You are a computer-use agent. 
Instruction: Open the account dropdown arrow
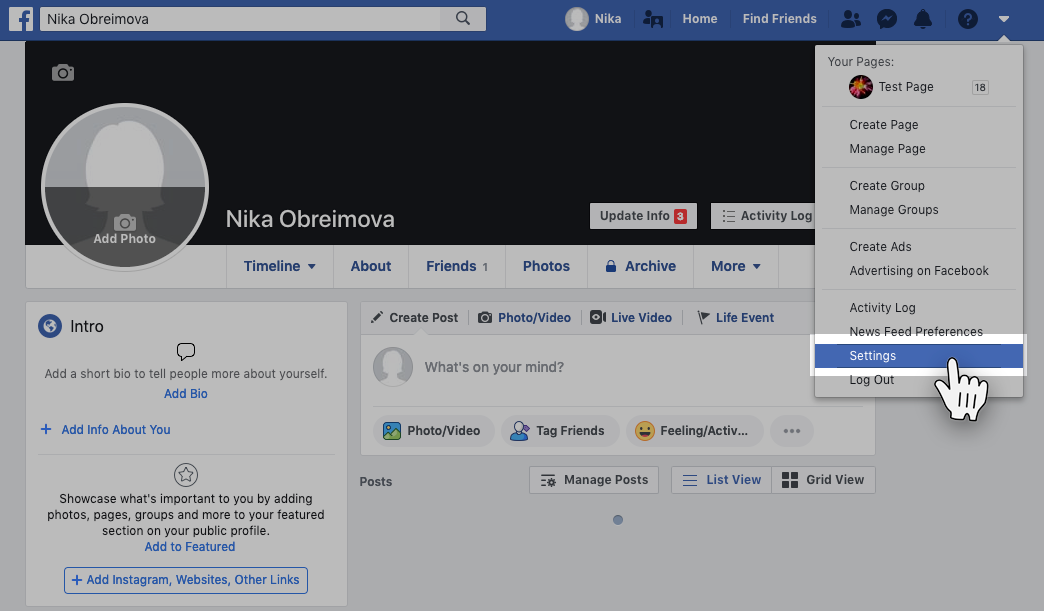point(1004,19)
